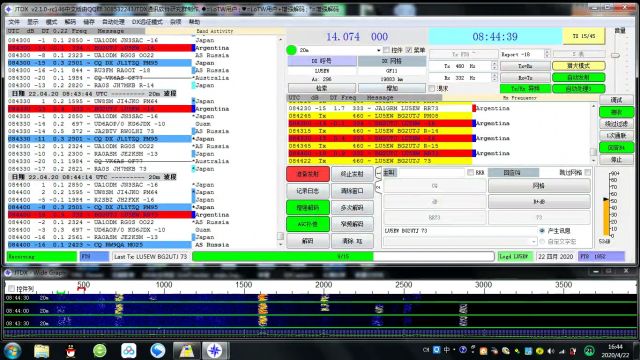The height and width of the screenshot is (360, 640).
Task: Open the blue cloud app in the taskbar
Action: pyautogui.click(x=129, y=351)
